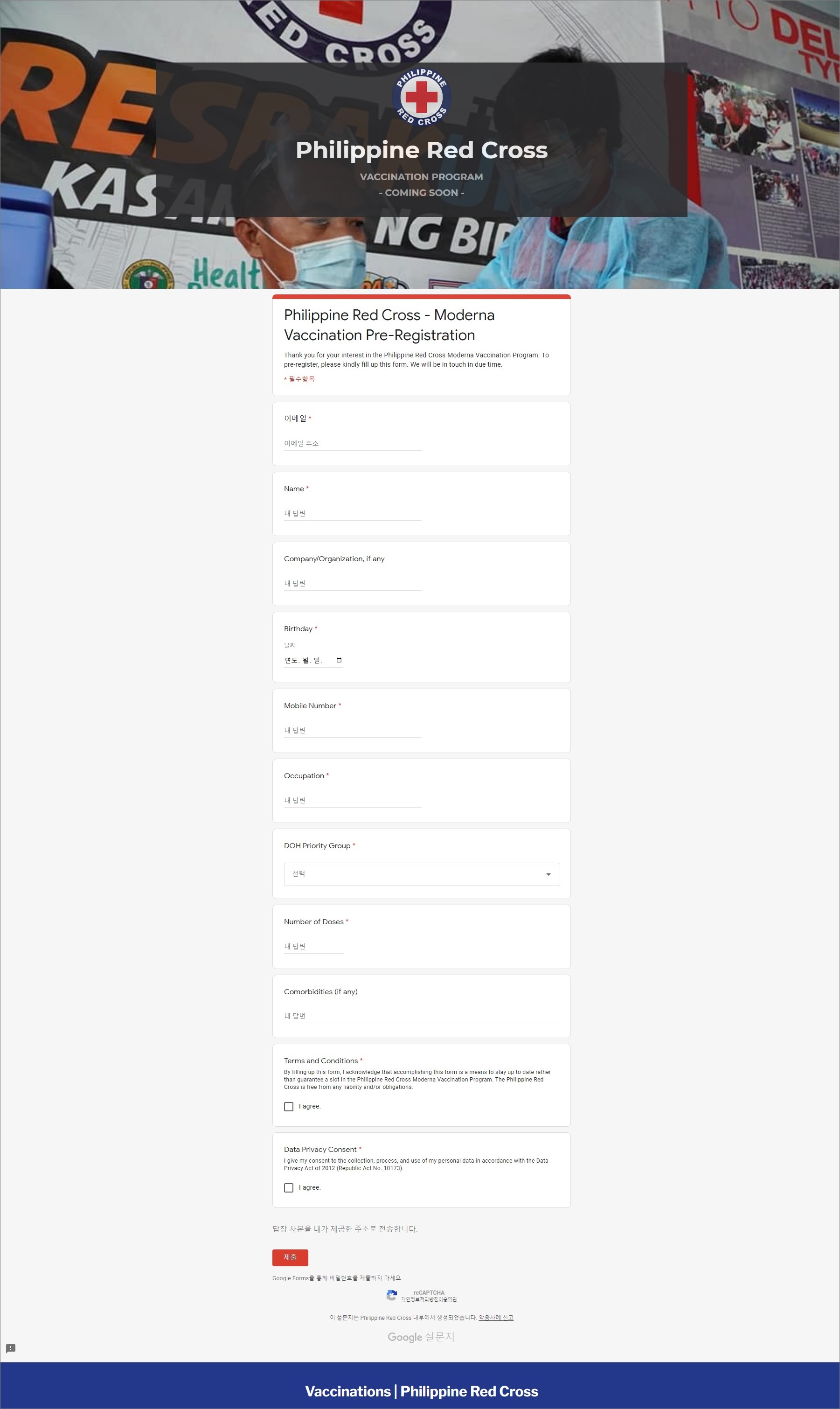Viewport: 840px width, 1409px height.
Task: Click the required-field notice (* 필수항목)
Action: point(299,379)
